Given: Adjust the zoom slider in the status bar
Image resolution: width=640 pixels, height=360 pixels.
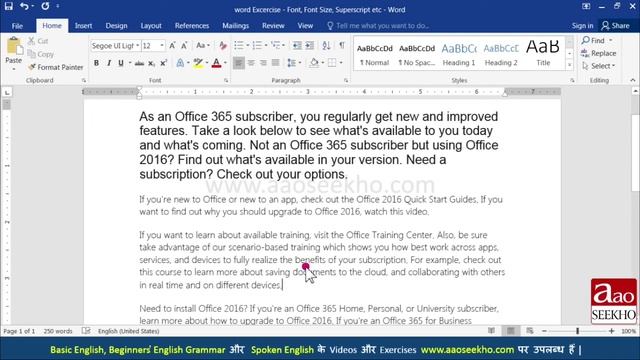Looking at the screenshot, I should click(x=578, y=331).
